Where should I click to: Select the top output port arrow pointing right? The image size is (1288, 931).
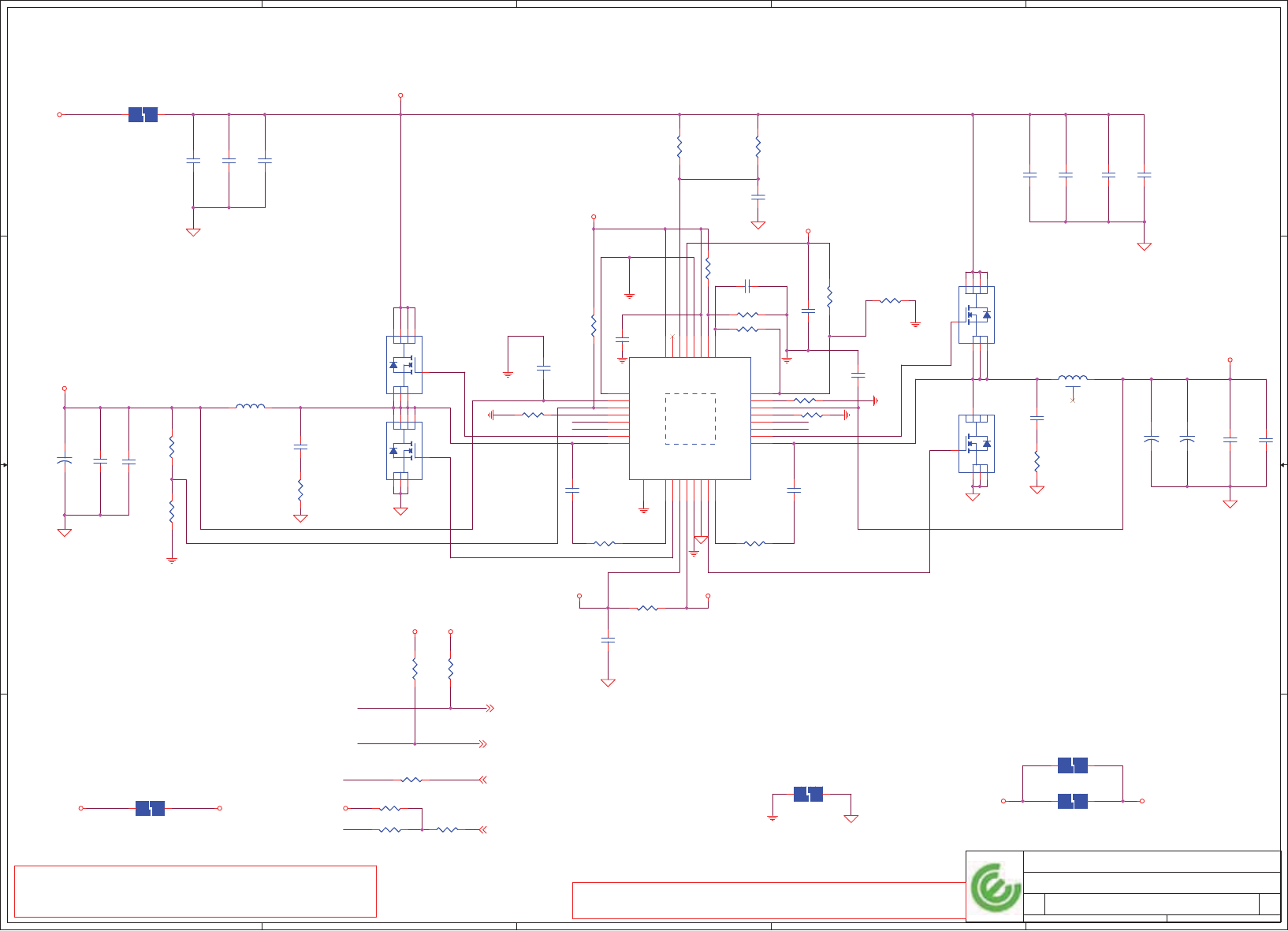pyautogui.click(x=490, y=709)
